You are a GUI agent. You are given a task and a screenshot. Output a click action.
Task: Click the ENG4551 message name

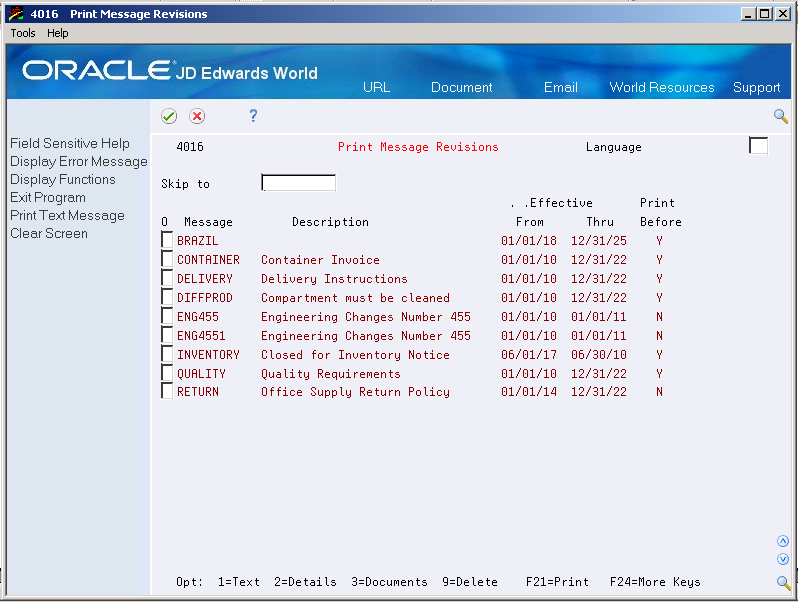click(201, 336)
